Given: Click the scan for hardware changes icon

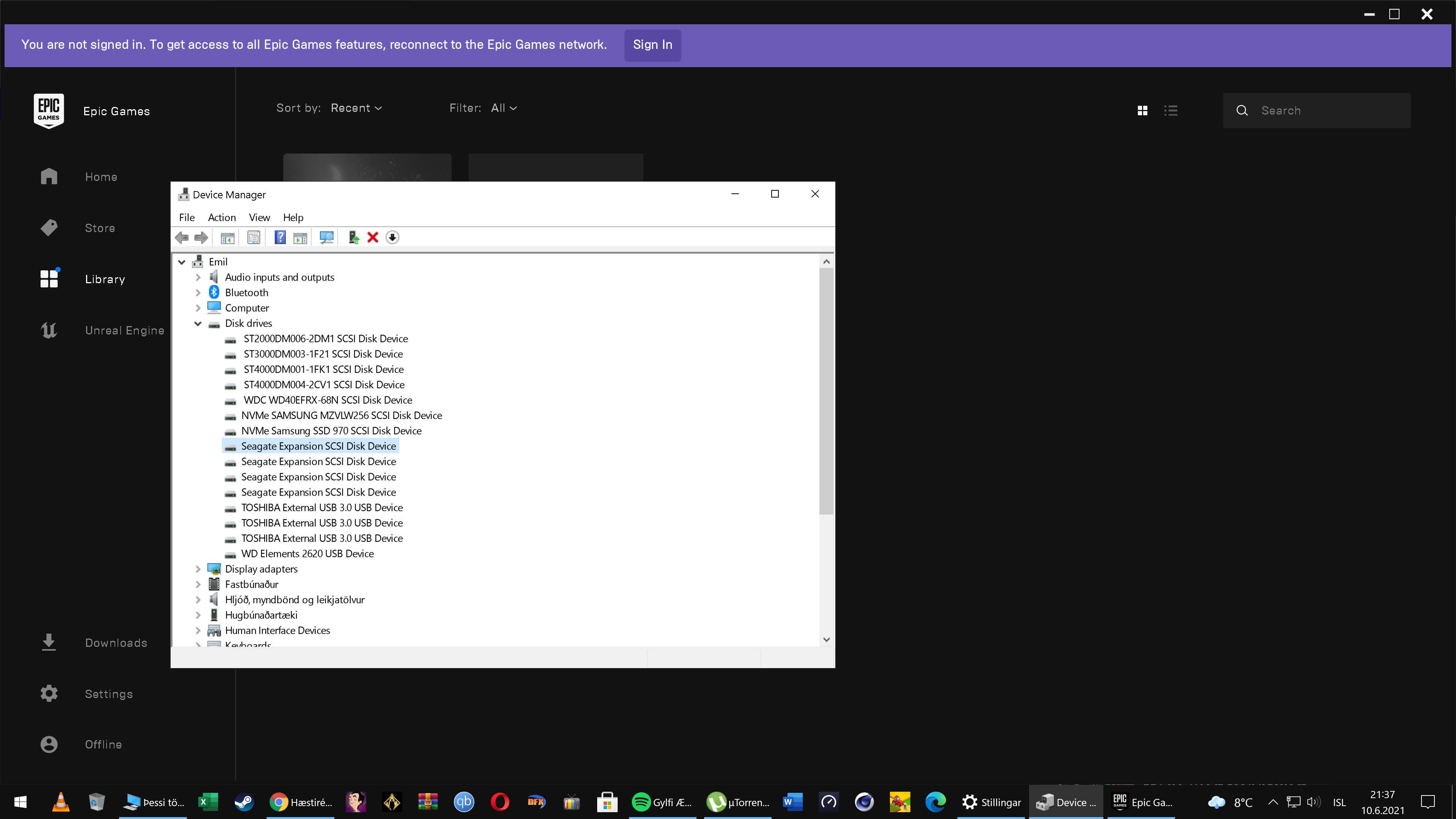Looking at the screenshot, I should click(x=326, y=237).
